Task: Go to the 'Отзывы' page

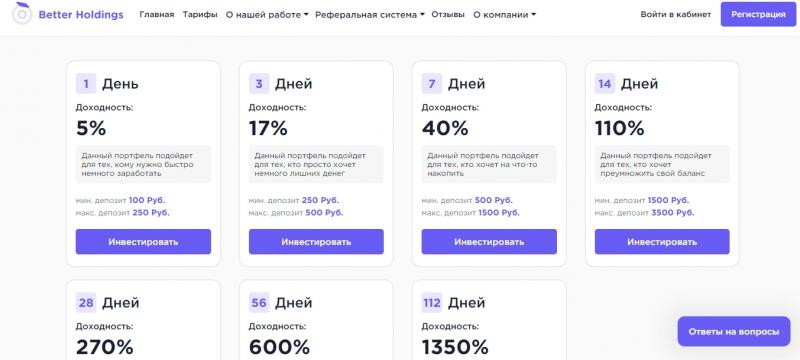Action: [x=448, y=15]
